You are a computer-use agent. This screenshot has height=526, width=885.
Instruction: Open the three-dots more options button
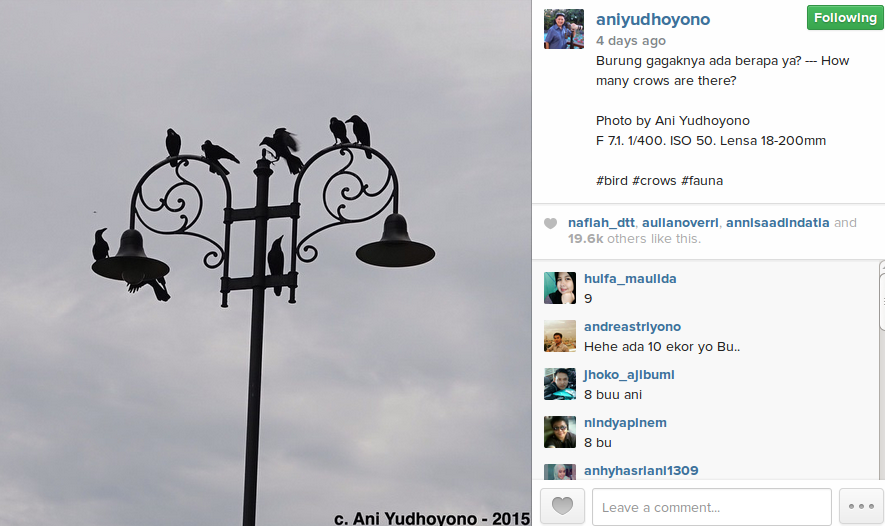(861, 506)
